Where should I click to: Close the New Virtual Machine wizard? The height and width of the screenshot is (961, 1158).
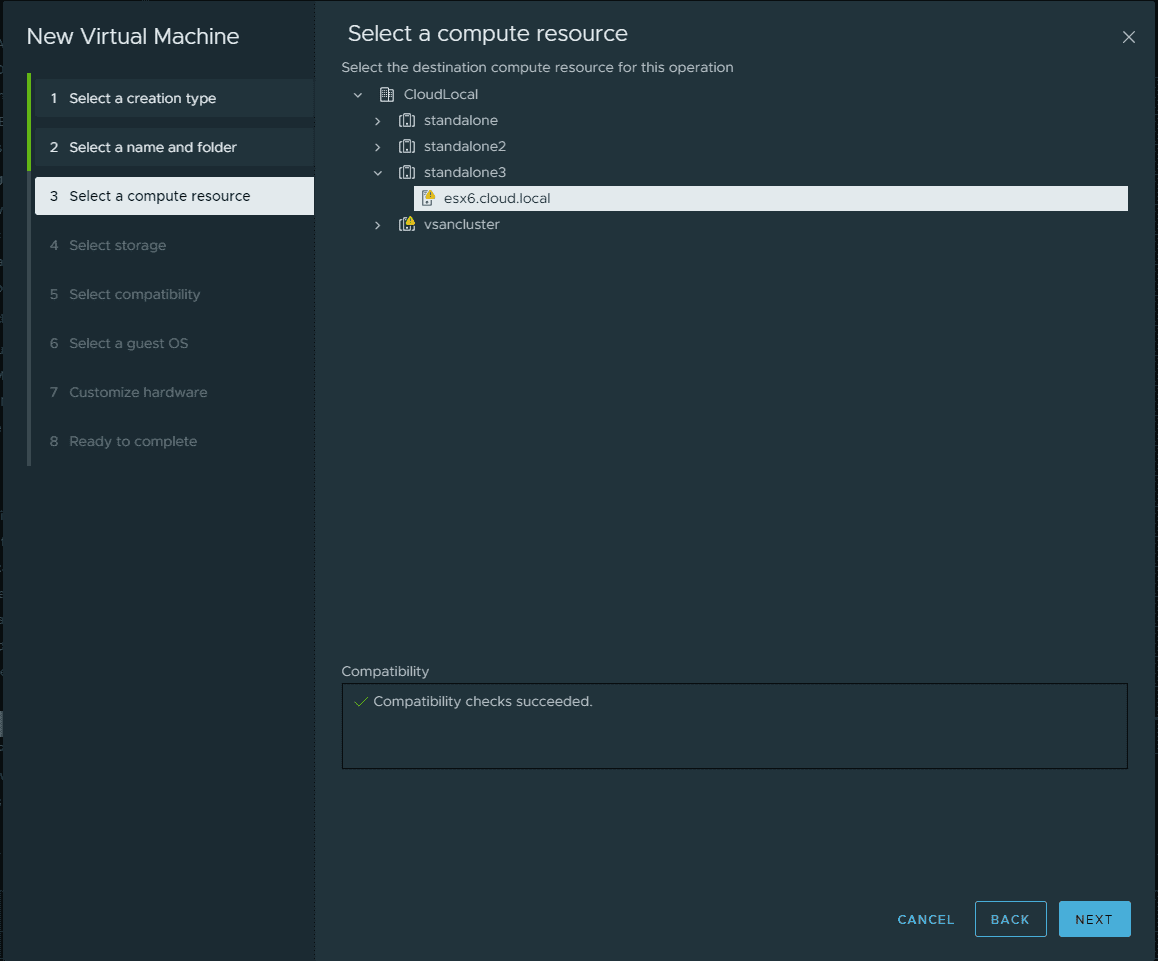coord(1129,37)
